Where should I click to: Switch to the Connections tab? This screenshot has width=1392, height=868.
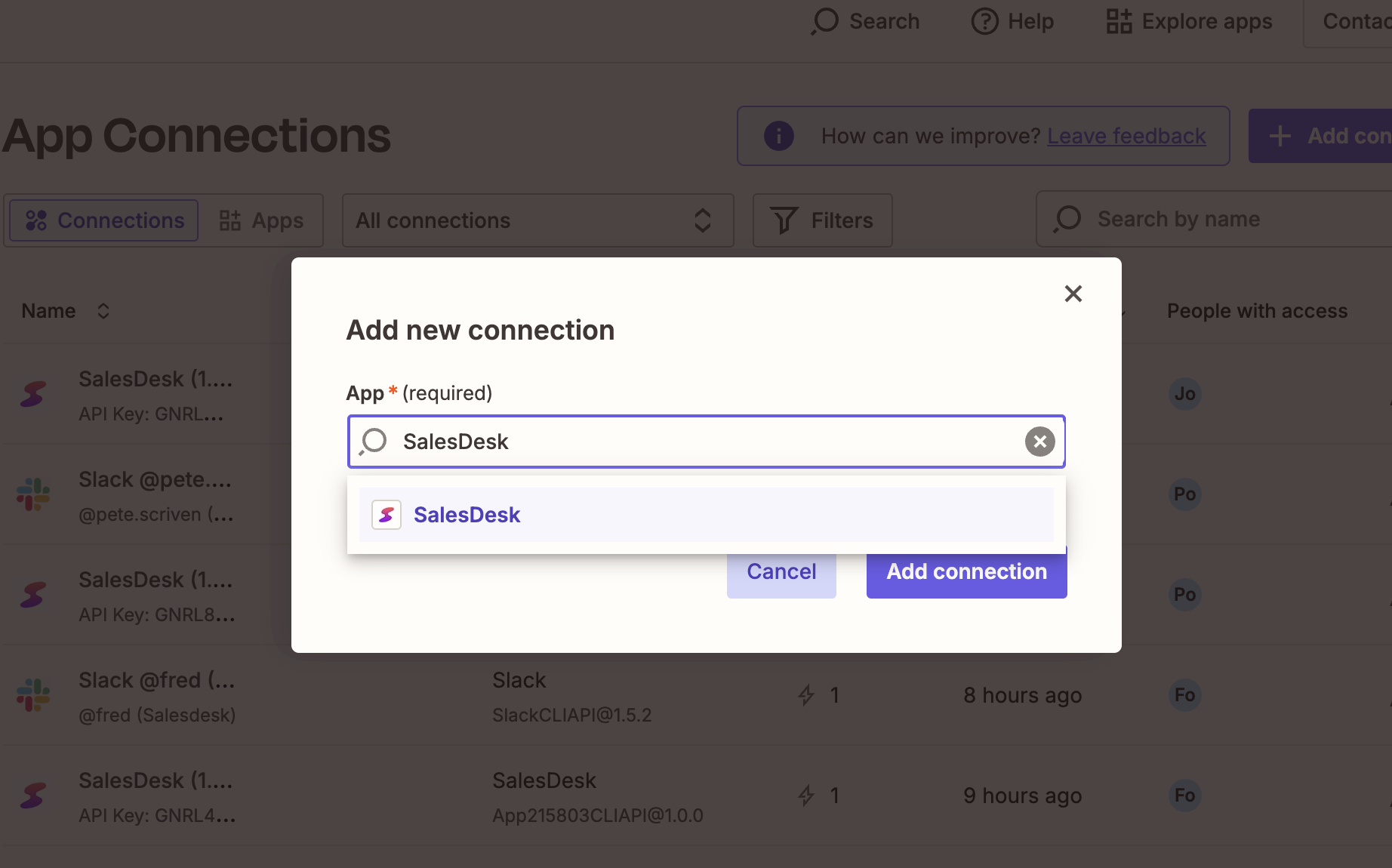[x=102, y=220]
